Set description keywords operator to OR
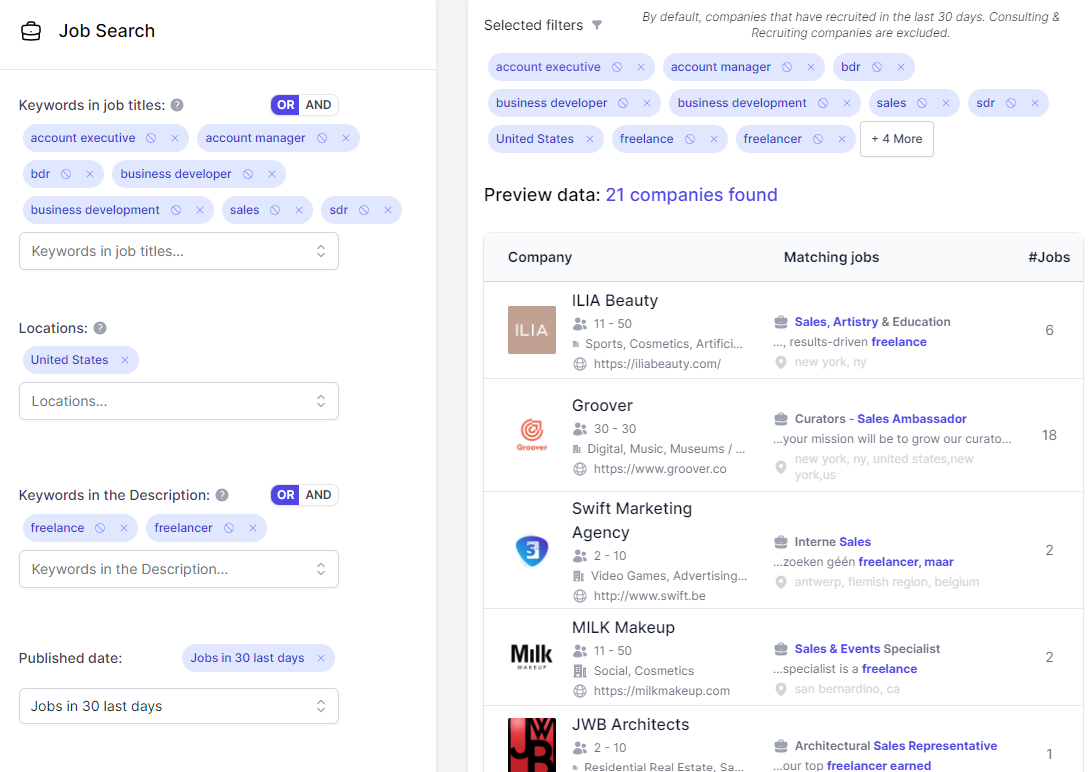1092x772 pixels. 286,494
